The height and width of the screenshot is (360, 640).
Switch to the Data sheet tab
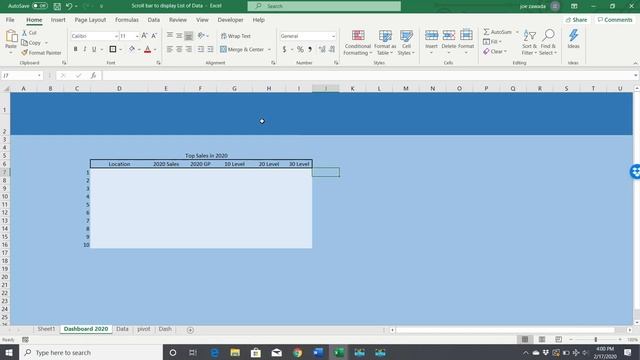point(122,329)
